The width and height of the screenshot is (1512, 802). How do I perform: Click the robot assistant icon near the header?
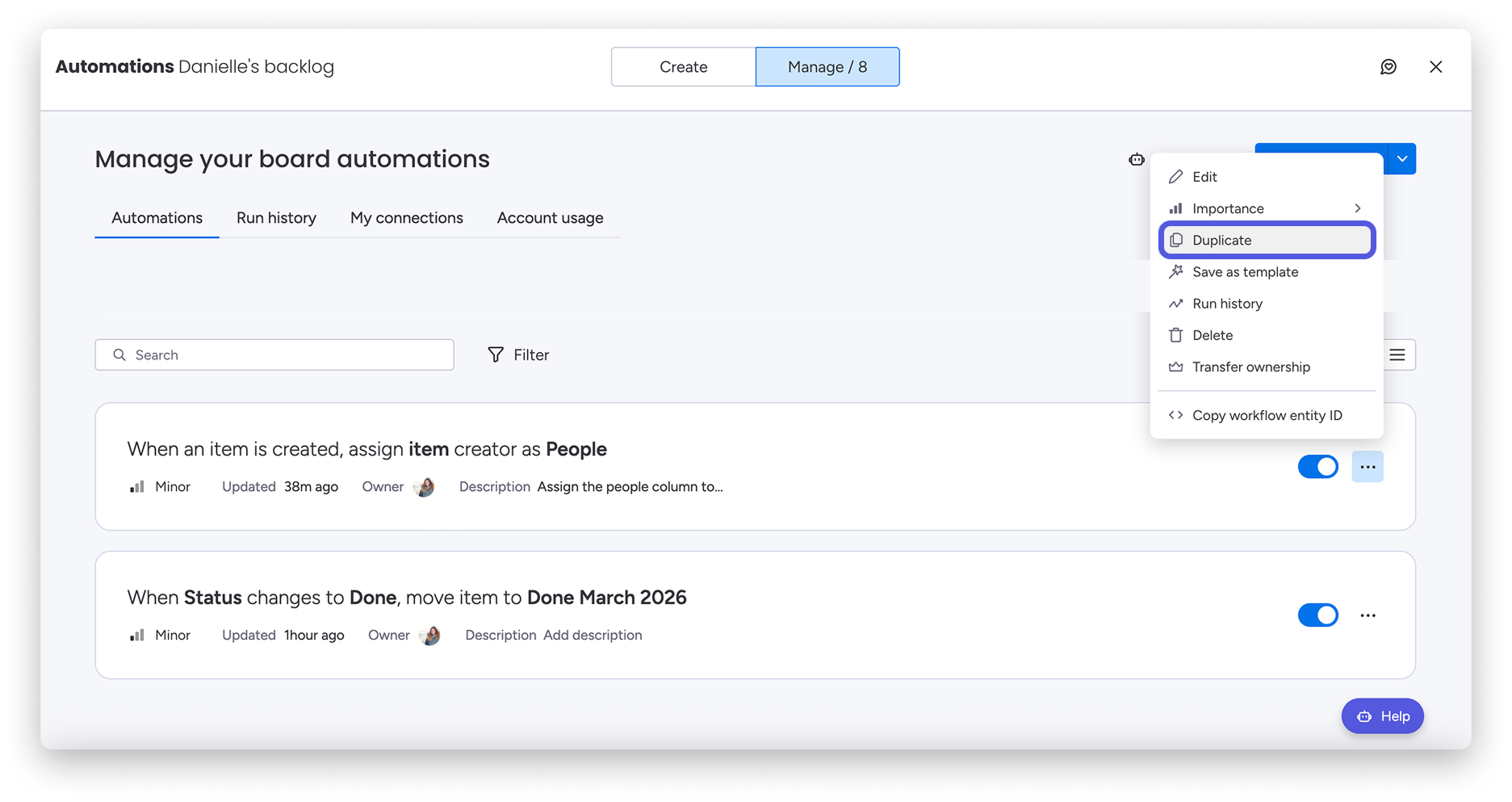[1137, 159]
